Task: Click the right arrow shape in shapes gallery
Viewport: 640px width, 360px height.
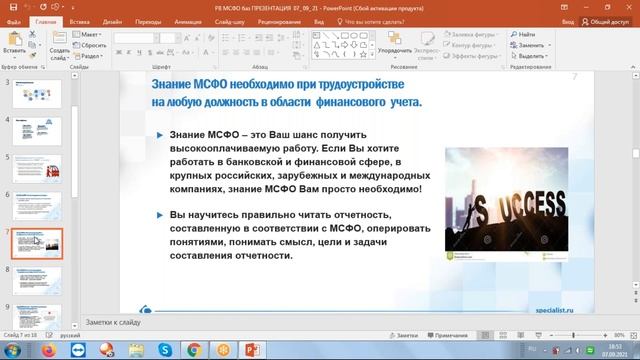Action: point(344,45)
